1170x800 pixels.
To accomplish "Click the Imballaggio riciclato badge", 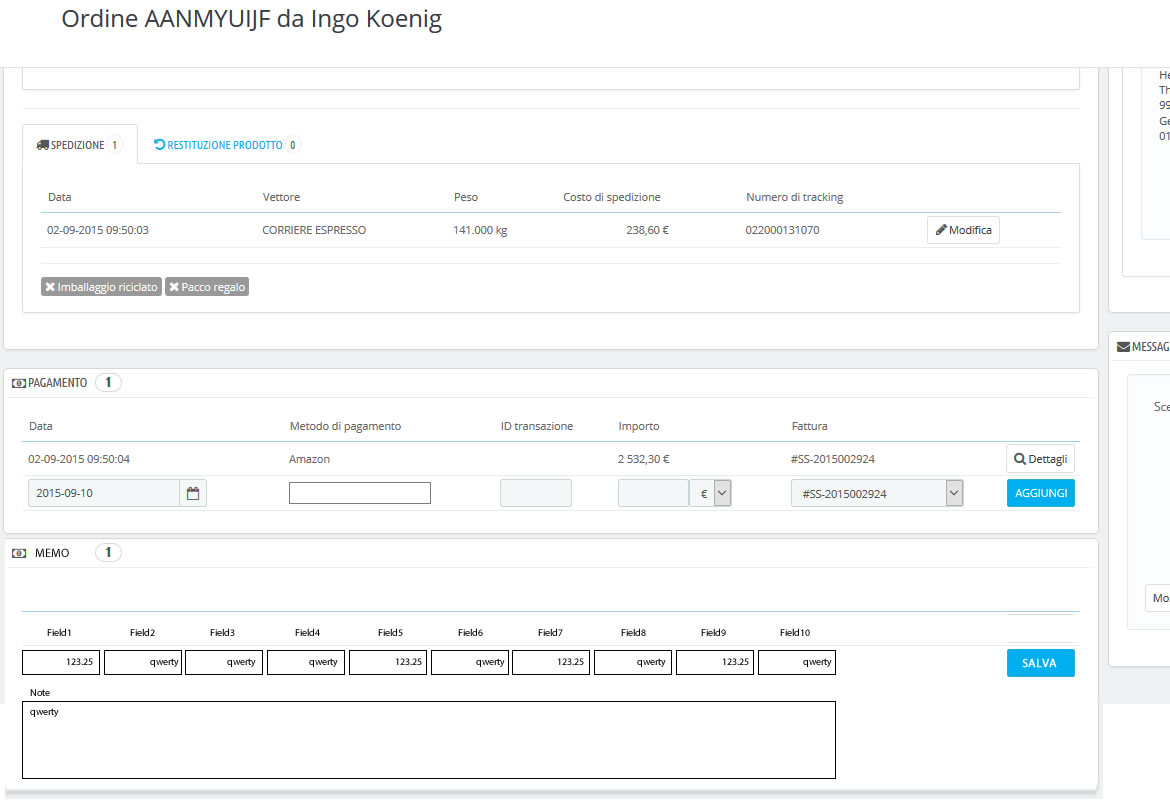I will tap(101, 287).
